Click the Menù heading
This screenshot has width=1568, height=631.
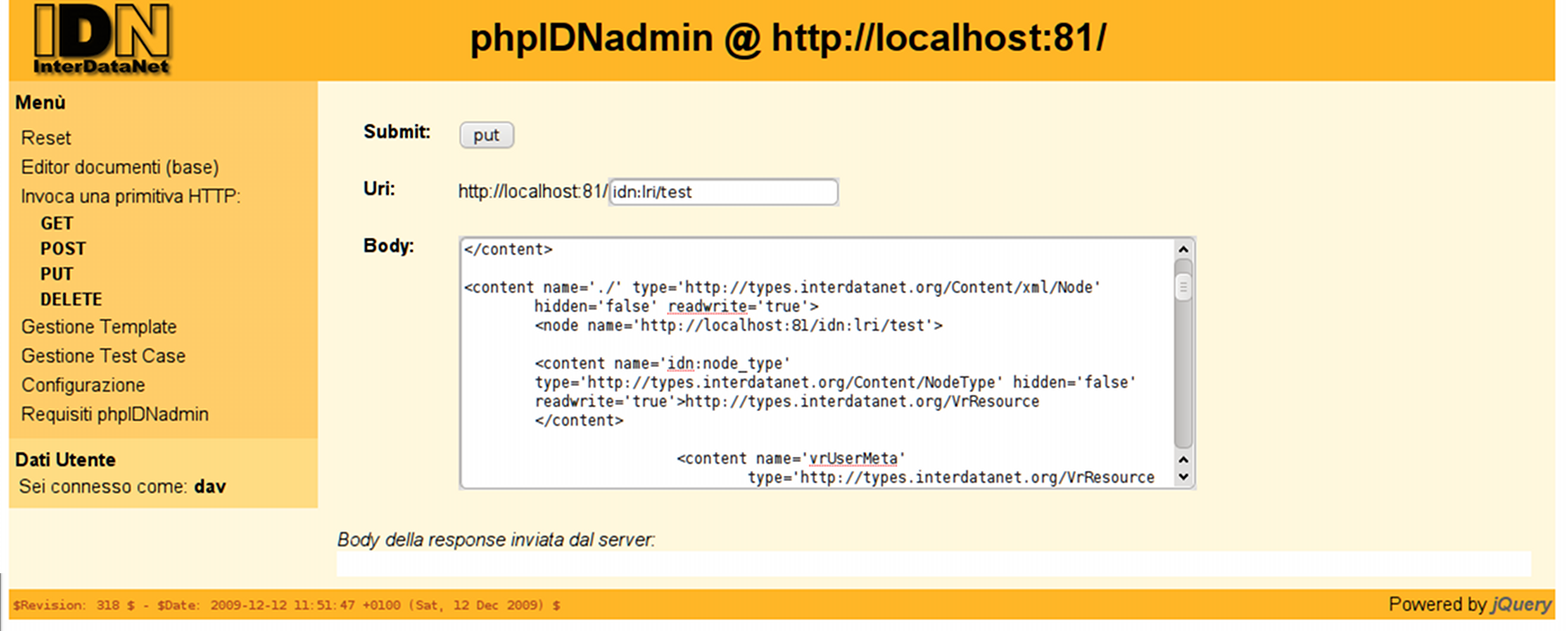[40, 103]
